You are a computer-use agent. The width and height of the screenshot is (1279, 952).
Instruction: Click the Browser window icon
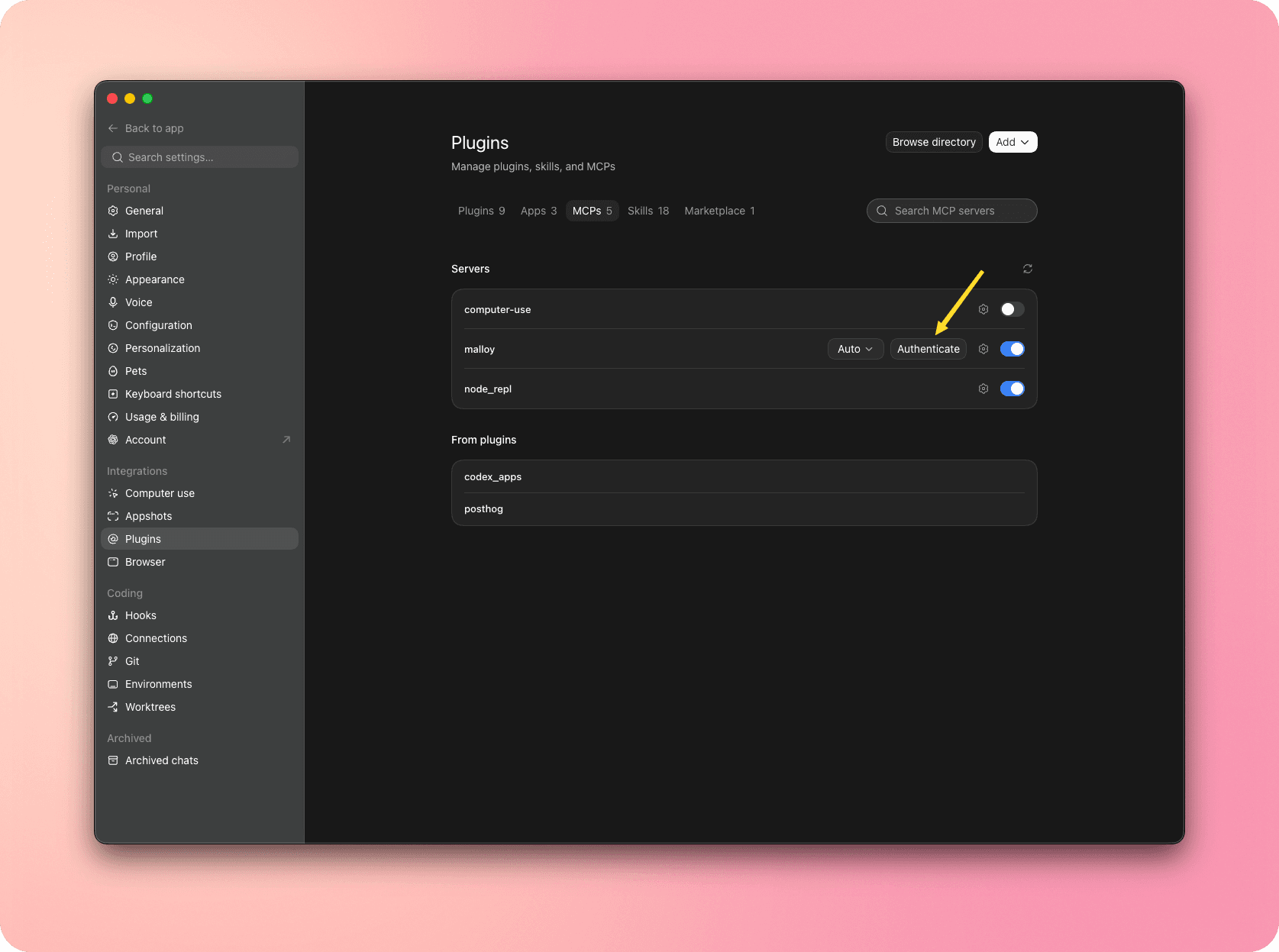coord(113,562)
